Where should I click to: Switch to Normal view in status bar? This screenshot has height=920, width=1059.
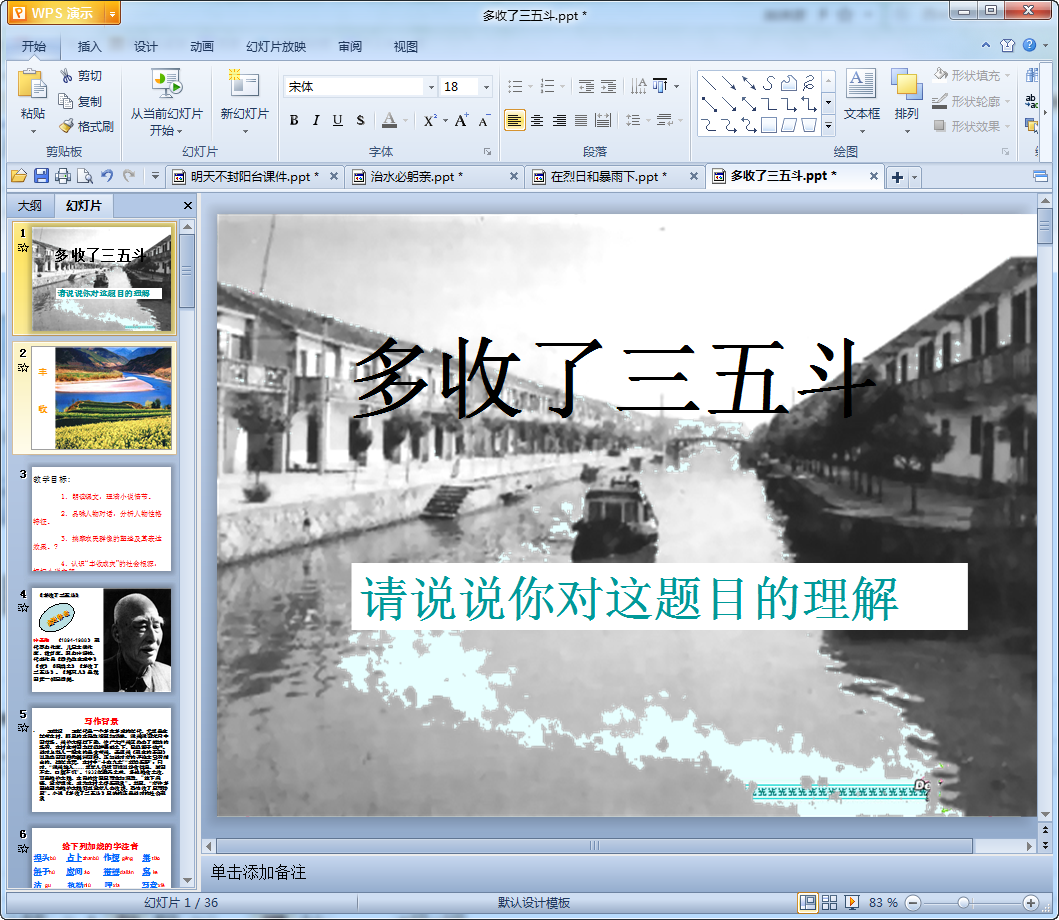[807, 902]
